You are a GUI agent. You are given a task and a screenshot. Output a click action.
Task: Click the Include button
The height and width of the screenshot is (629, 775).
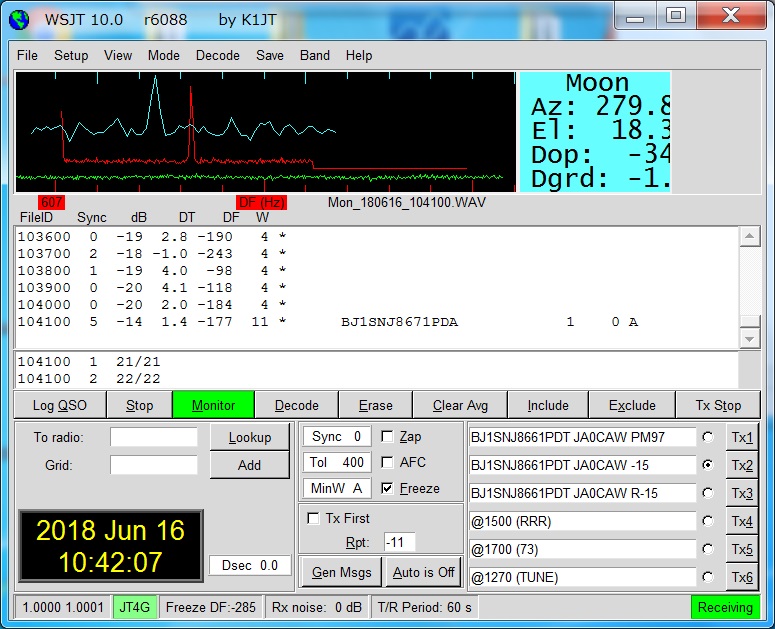pos(548,405)
